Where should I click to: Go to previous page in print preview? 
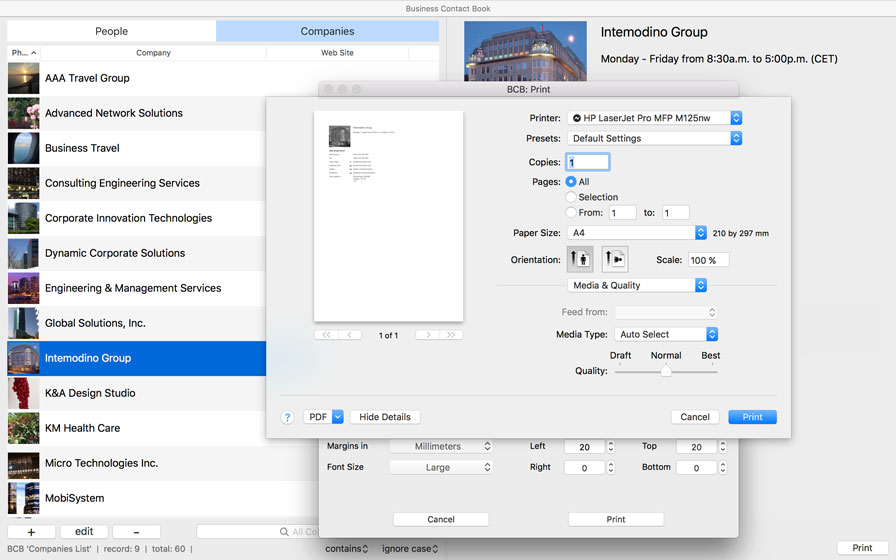350,335
